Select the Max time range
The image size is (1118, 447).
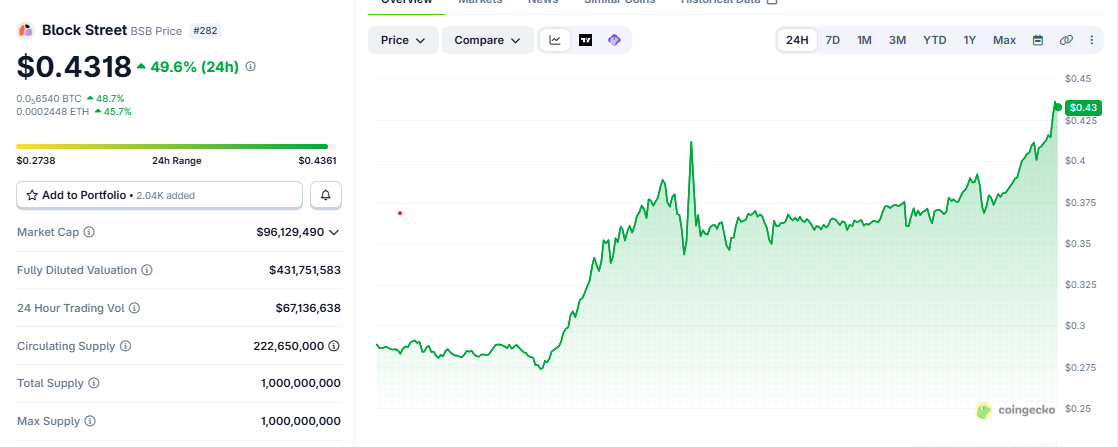coord(1005,40)
